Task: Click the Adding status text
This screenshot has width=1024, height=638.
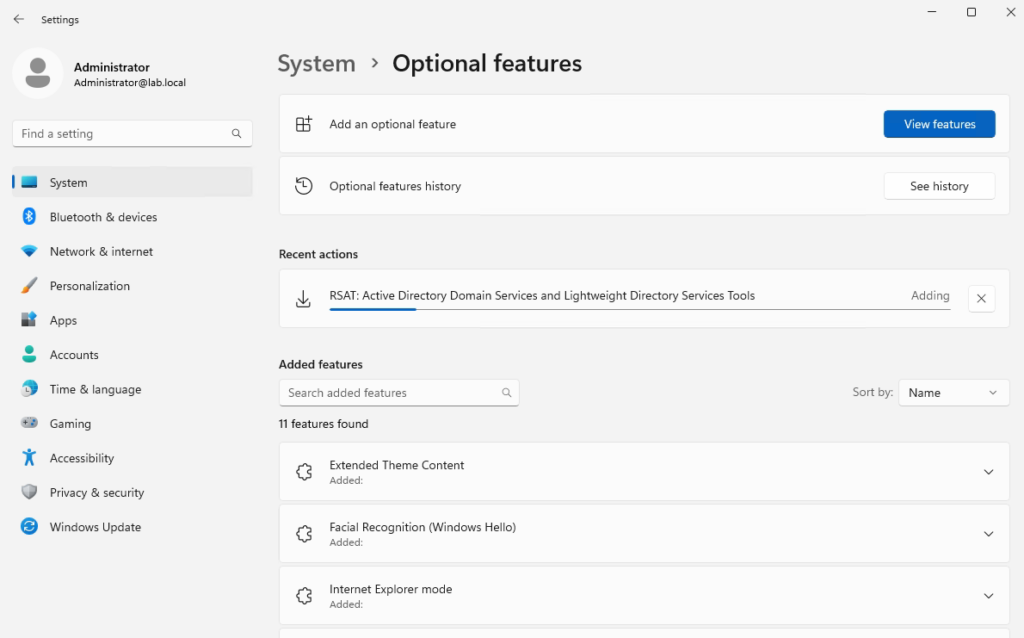Action: (930, 296)
